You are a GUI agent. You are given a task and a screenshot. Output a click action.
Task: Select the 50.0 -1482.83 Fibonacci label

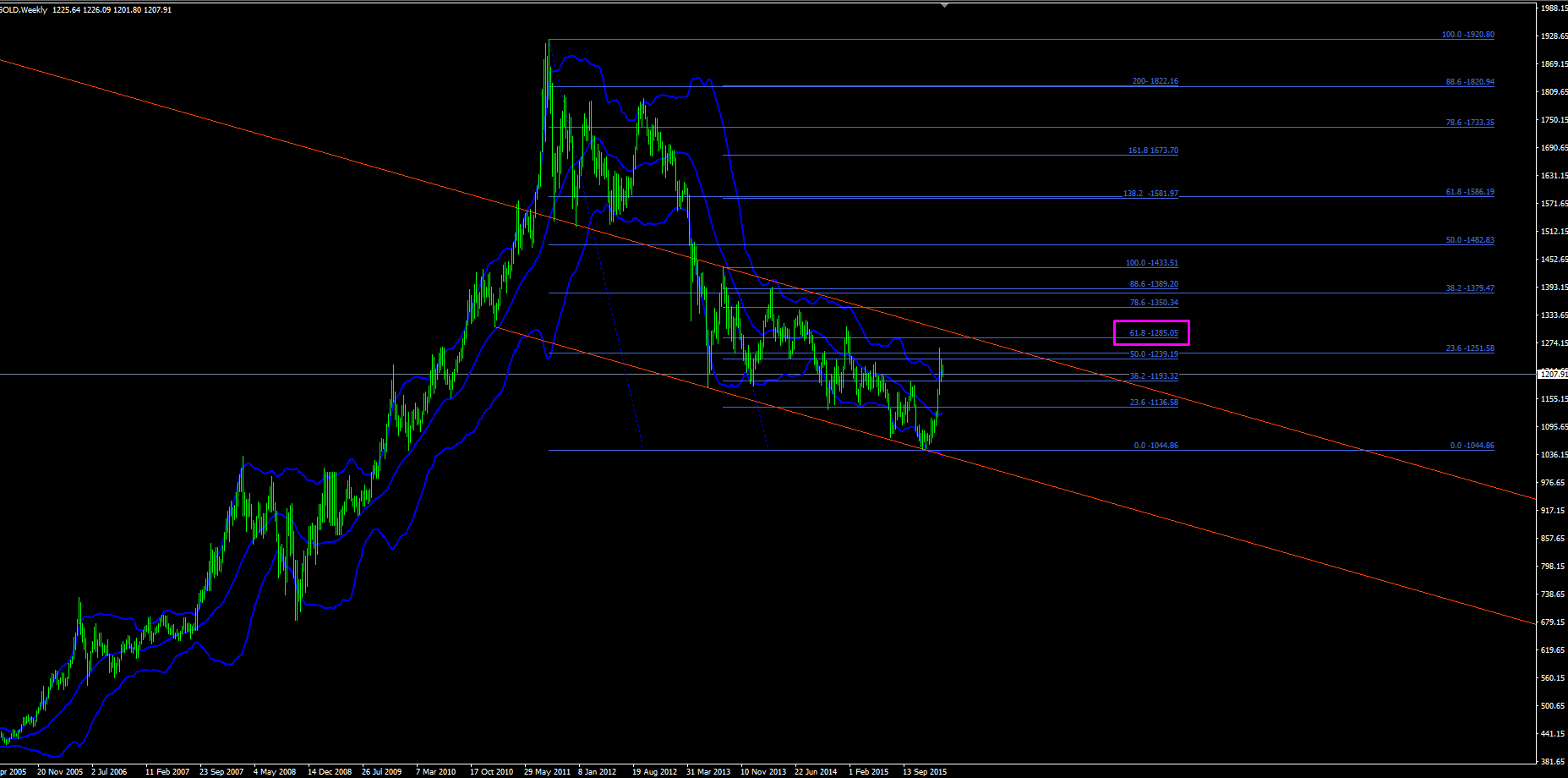click(x=1470, y=240)
